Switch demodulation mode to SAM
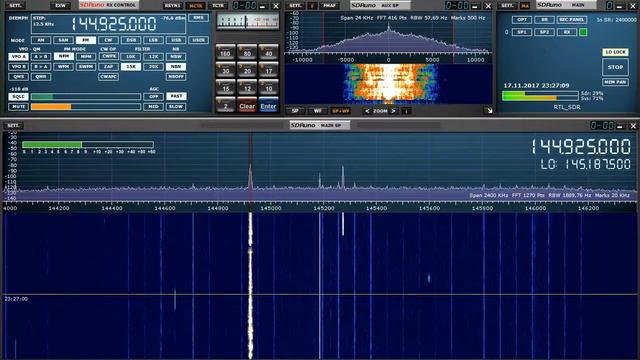 click(63, 40)
